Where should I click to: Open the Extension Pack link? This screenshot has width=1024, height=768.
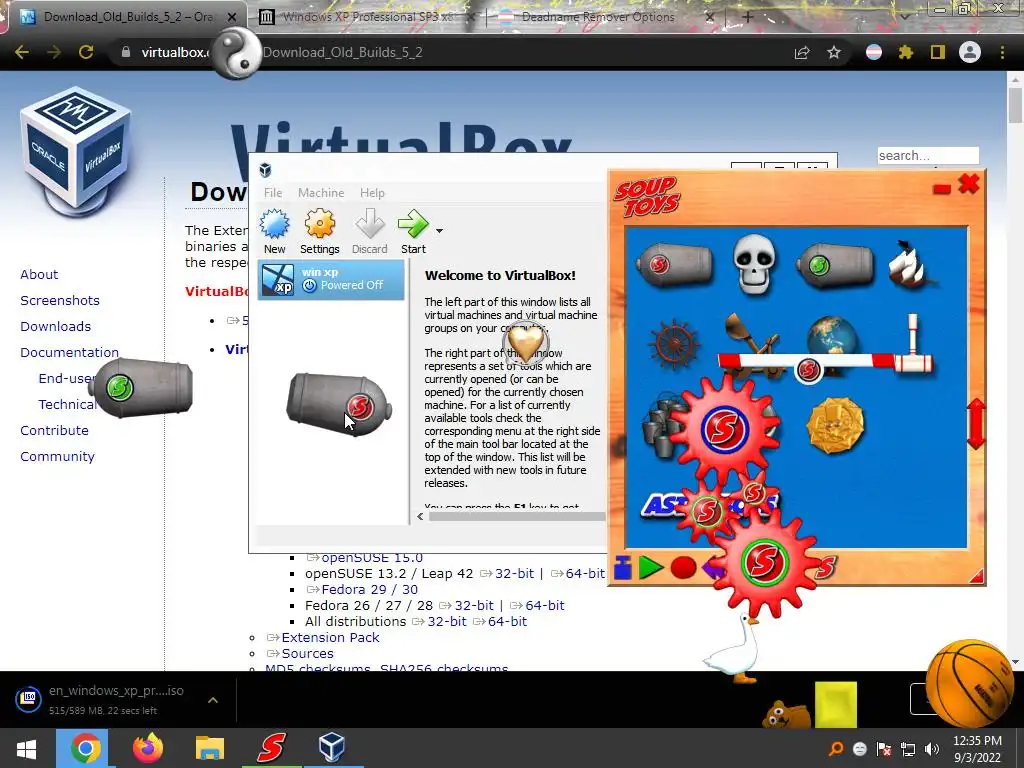tap(330, 637)
